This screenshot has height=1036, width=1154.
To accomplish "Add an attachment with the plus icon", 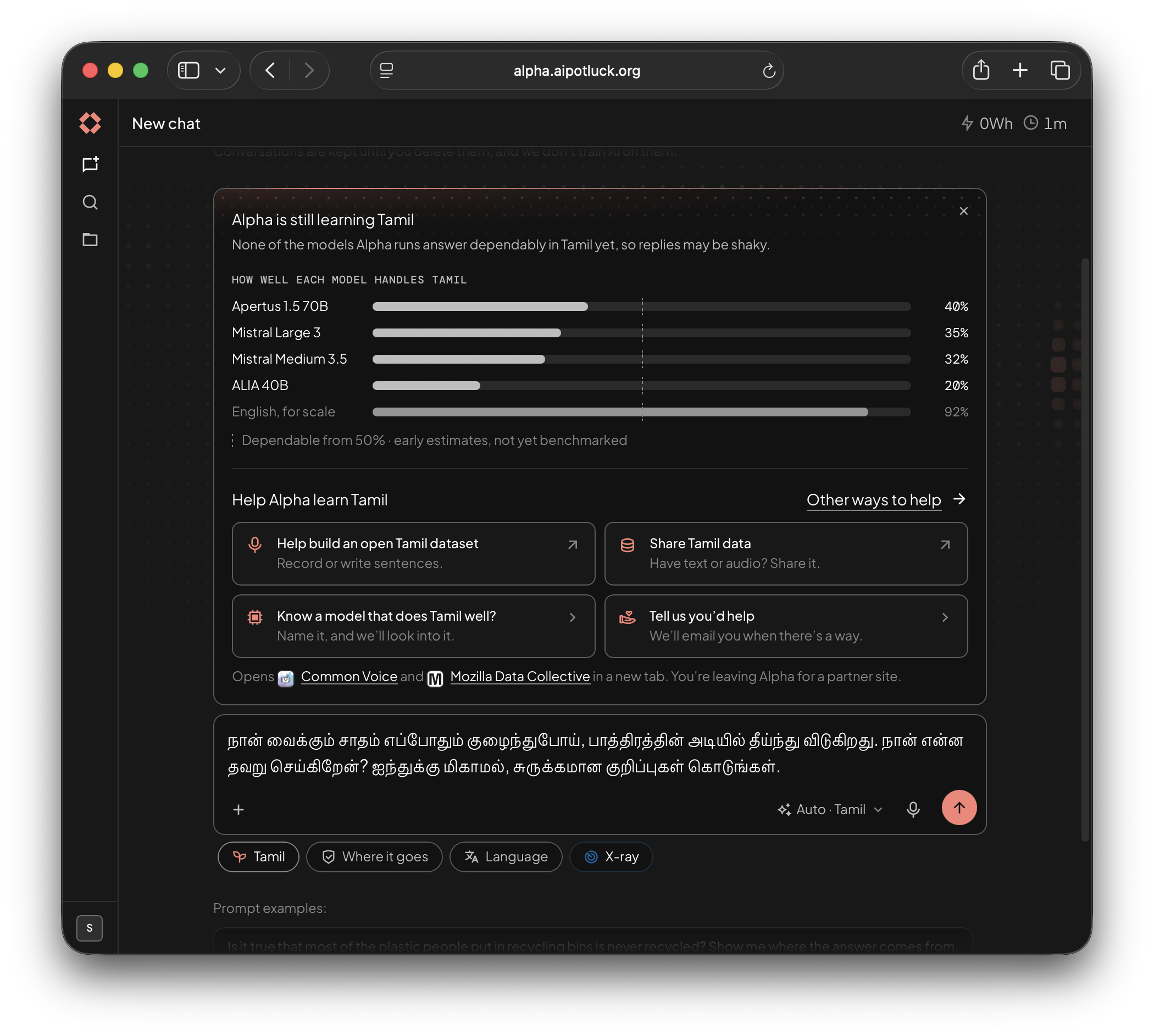I will click(238, 810).
